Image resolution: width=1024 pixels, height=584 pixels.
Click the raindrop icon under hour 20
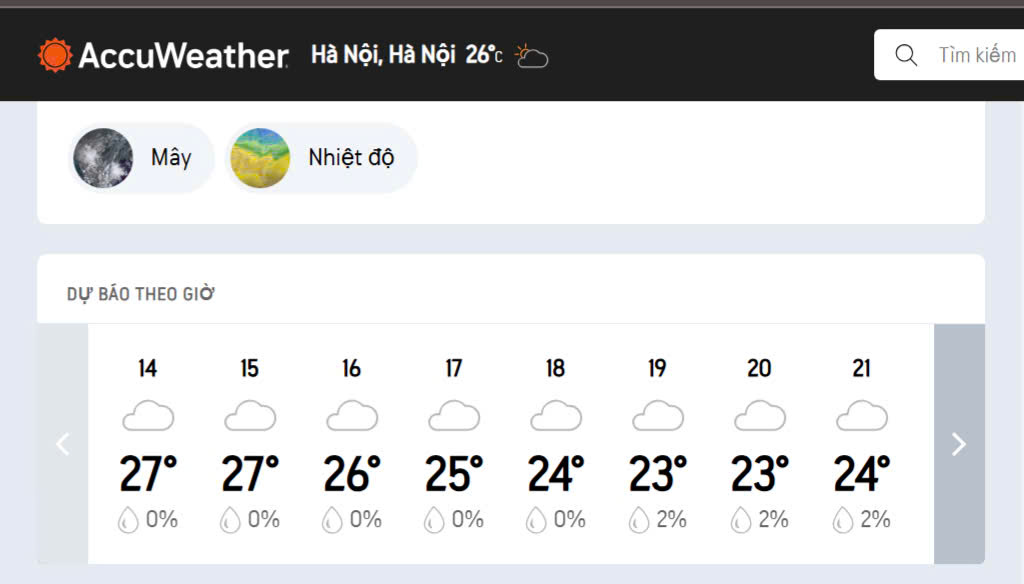[740, 520]
